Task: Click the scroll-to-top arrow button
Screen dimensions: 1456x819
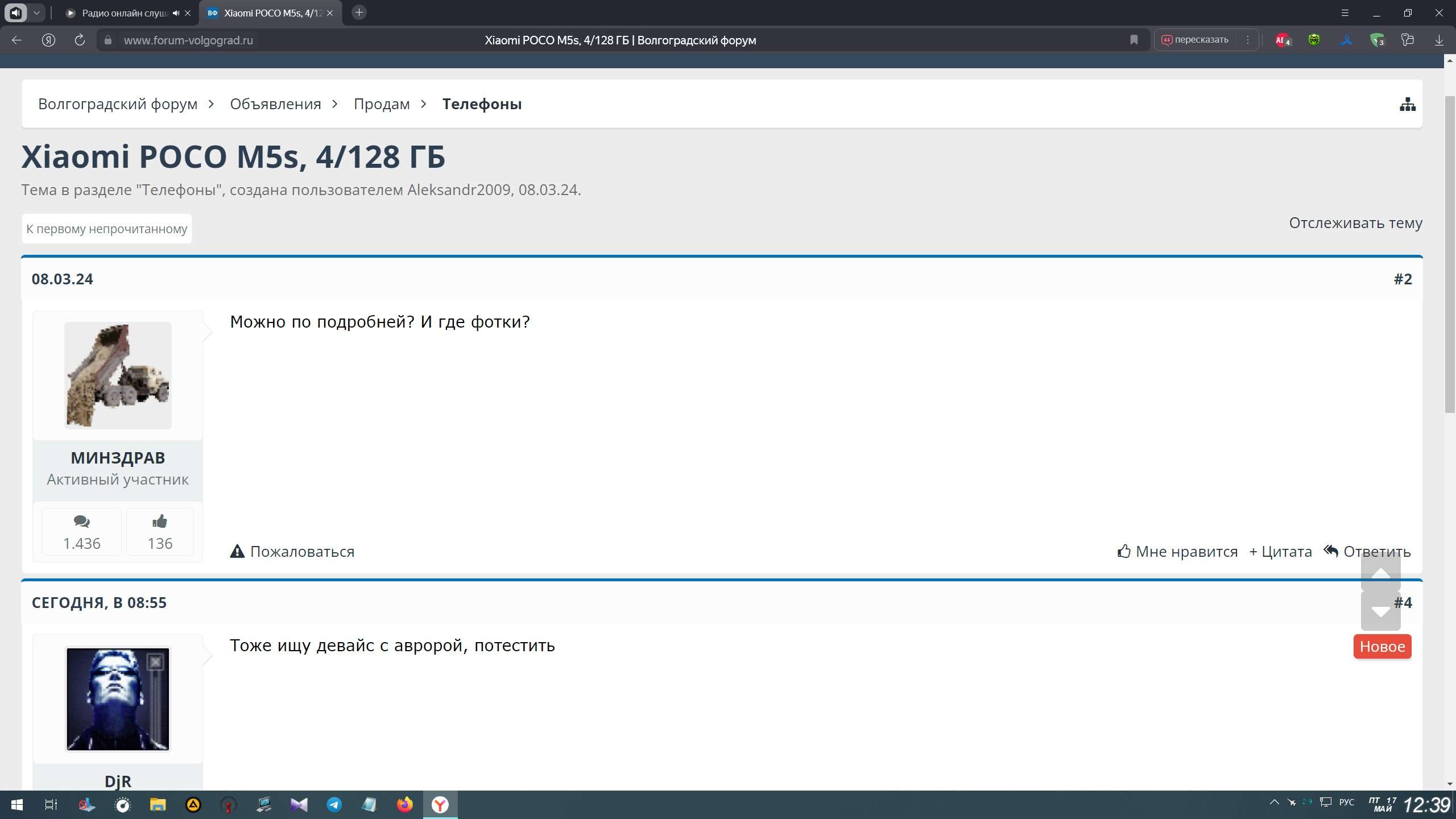Action: (1380, 573)
